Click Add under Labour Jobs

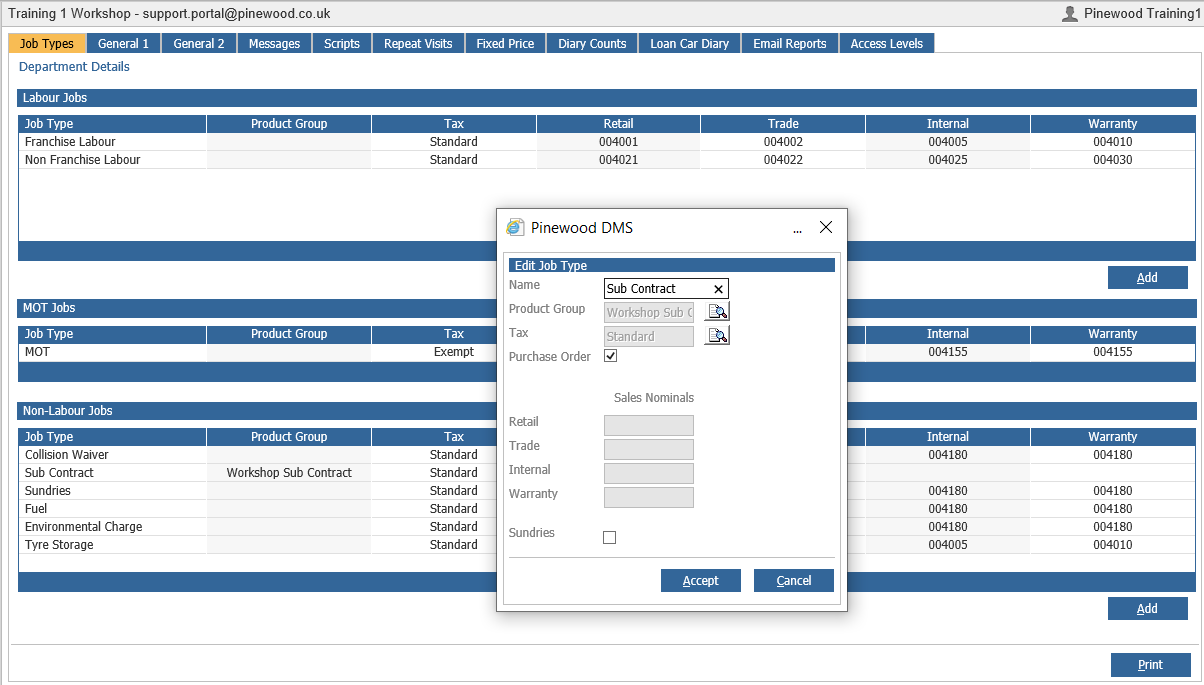tap(1148, 278)
